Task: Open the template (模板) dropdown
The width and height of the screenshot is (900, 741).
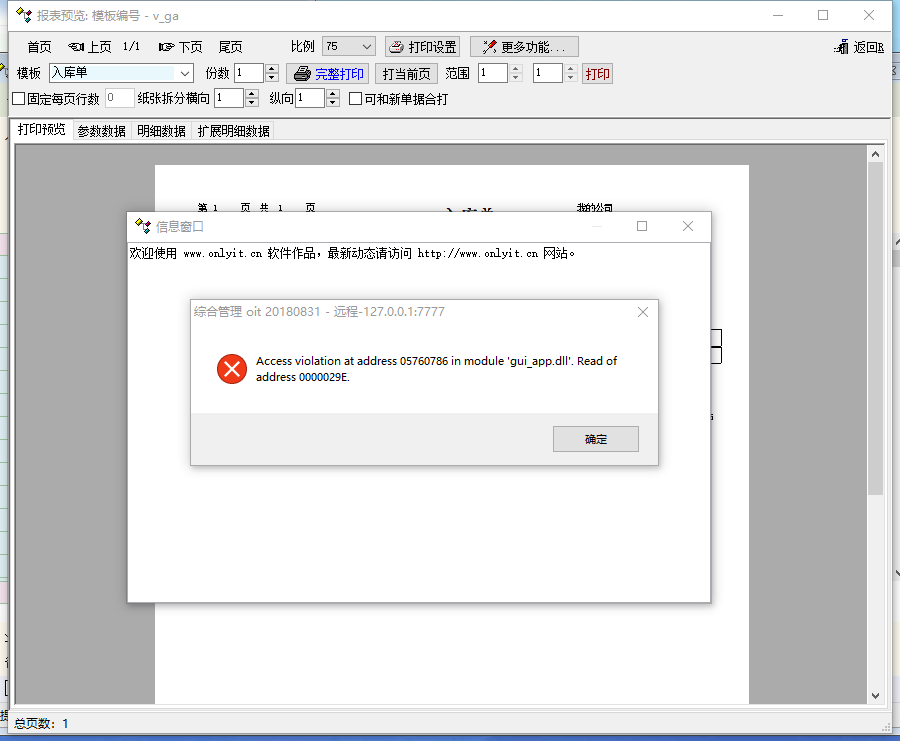Action: pos(184,73)
